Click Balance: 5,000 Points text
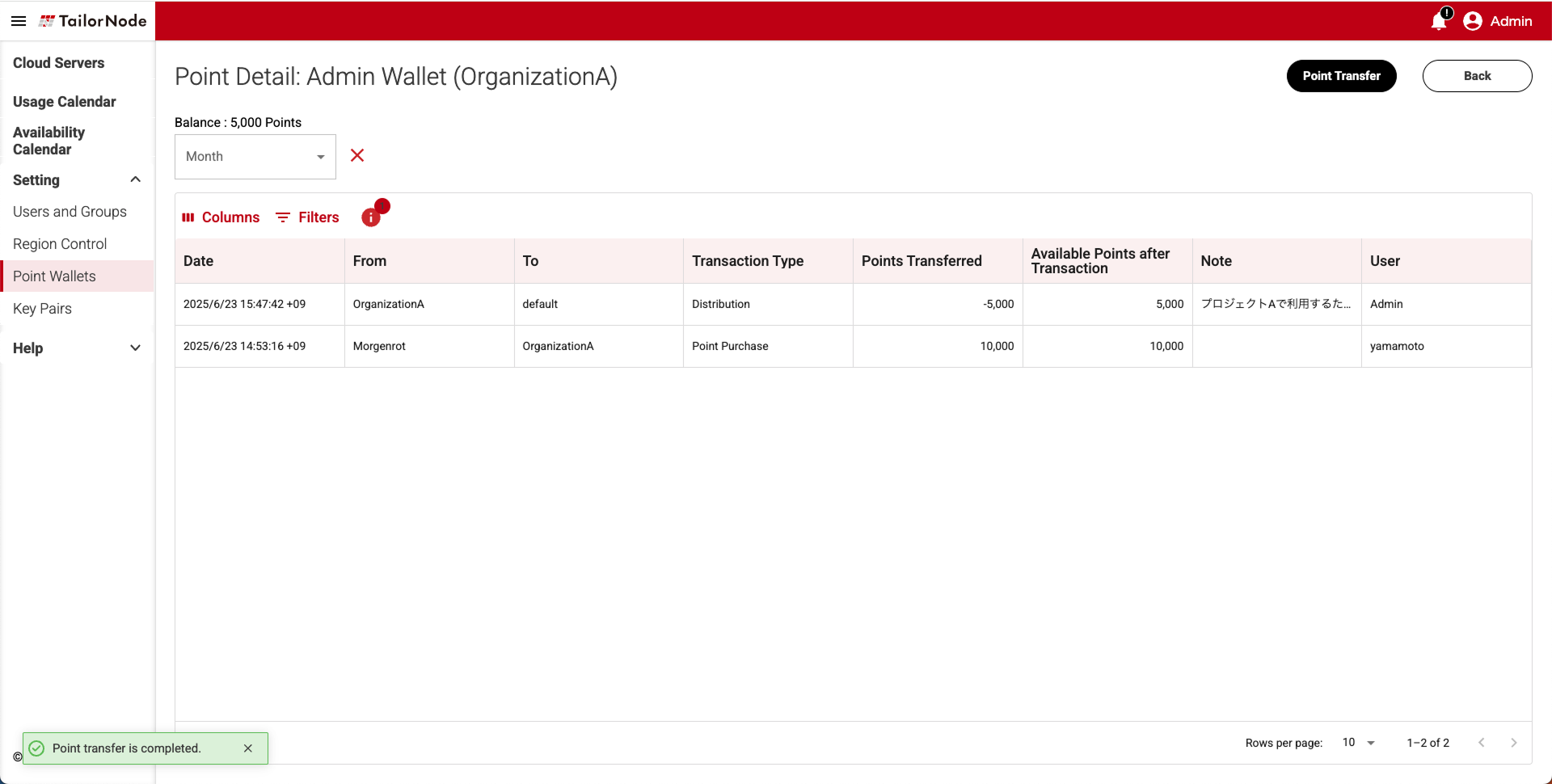1552x784 pixels. [238, 123]
